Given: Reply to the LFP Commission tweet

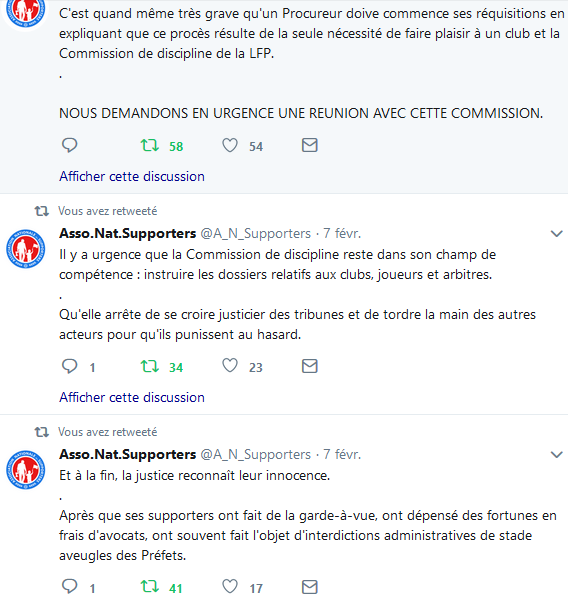Looking at the screenshot, I should (69, 146).
